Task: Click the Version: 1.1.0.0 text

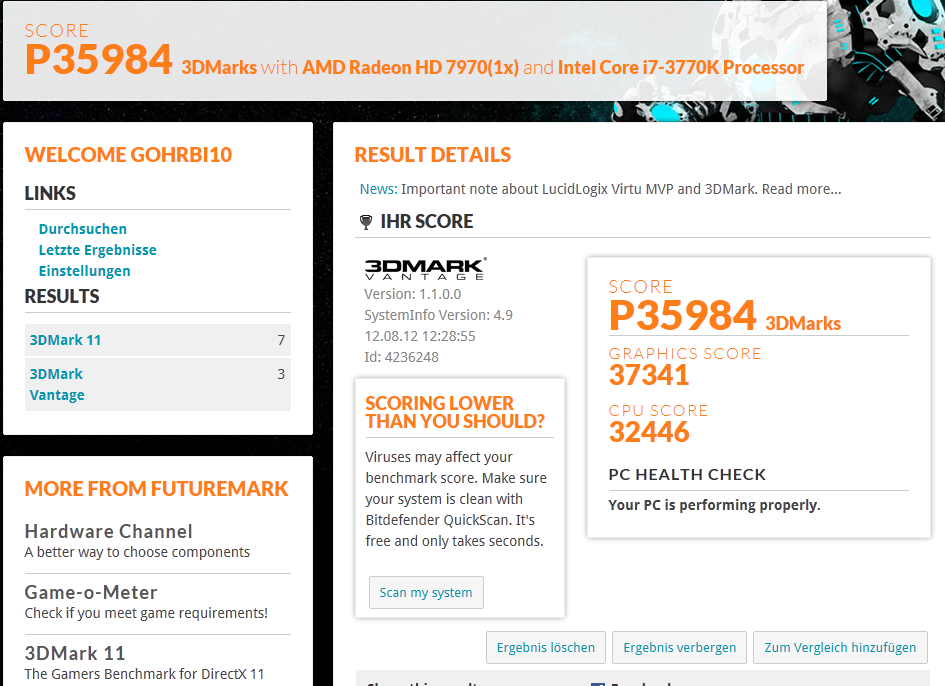Action: pyautogui.click(x=413, y=294)
